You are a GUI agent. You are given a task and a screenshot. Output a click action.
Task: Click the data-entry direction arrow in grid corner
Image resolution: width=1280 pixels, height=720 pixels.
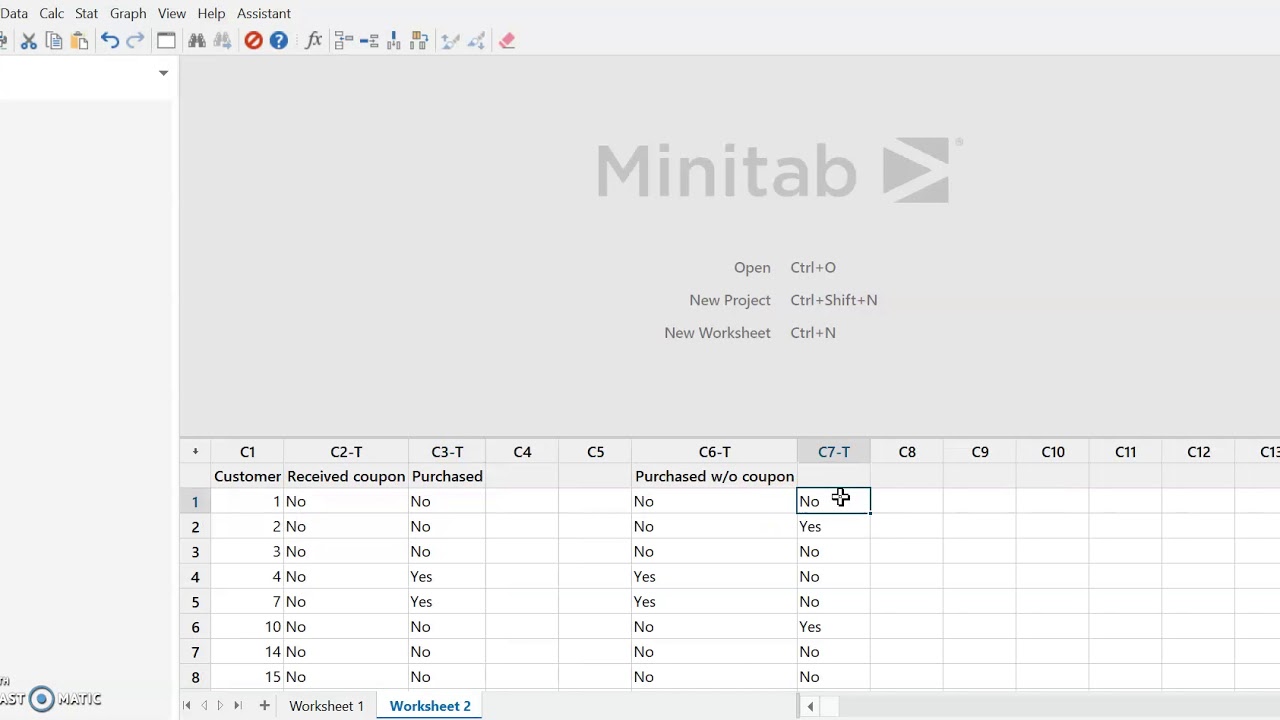pos(195,452)
